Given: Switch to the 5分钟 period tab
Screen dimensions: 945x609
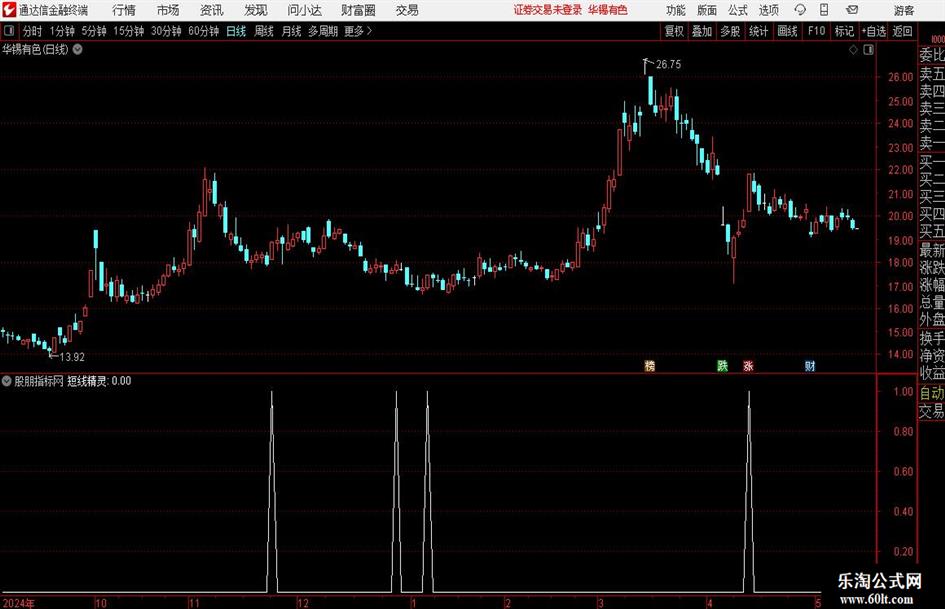Looking at the screenshot, I should (93, 31).
